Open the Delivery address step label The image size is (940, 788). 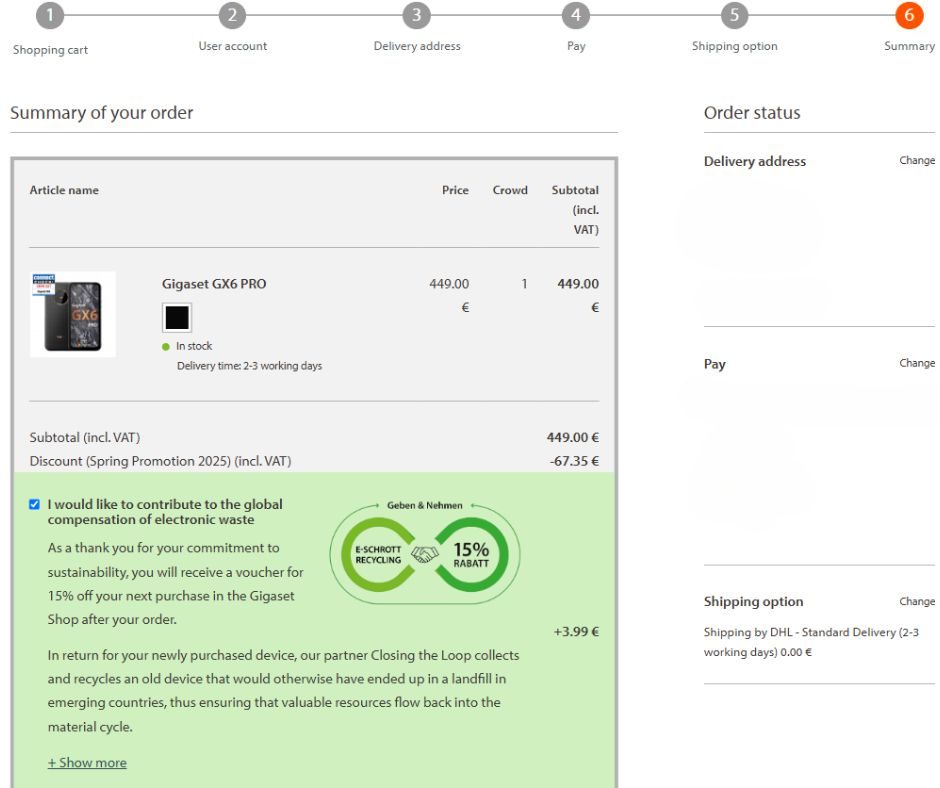pos(417,46)
